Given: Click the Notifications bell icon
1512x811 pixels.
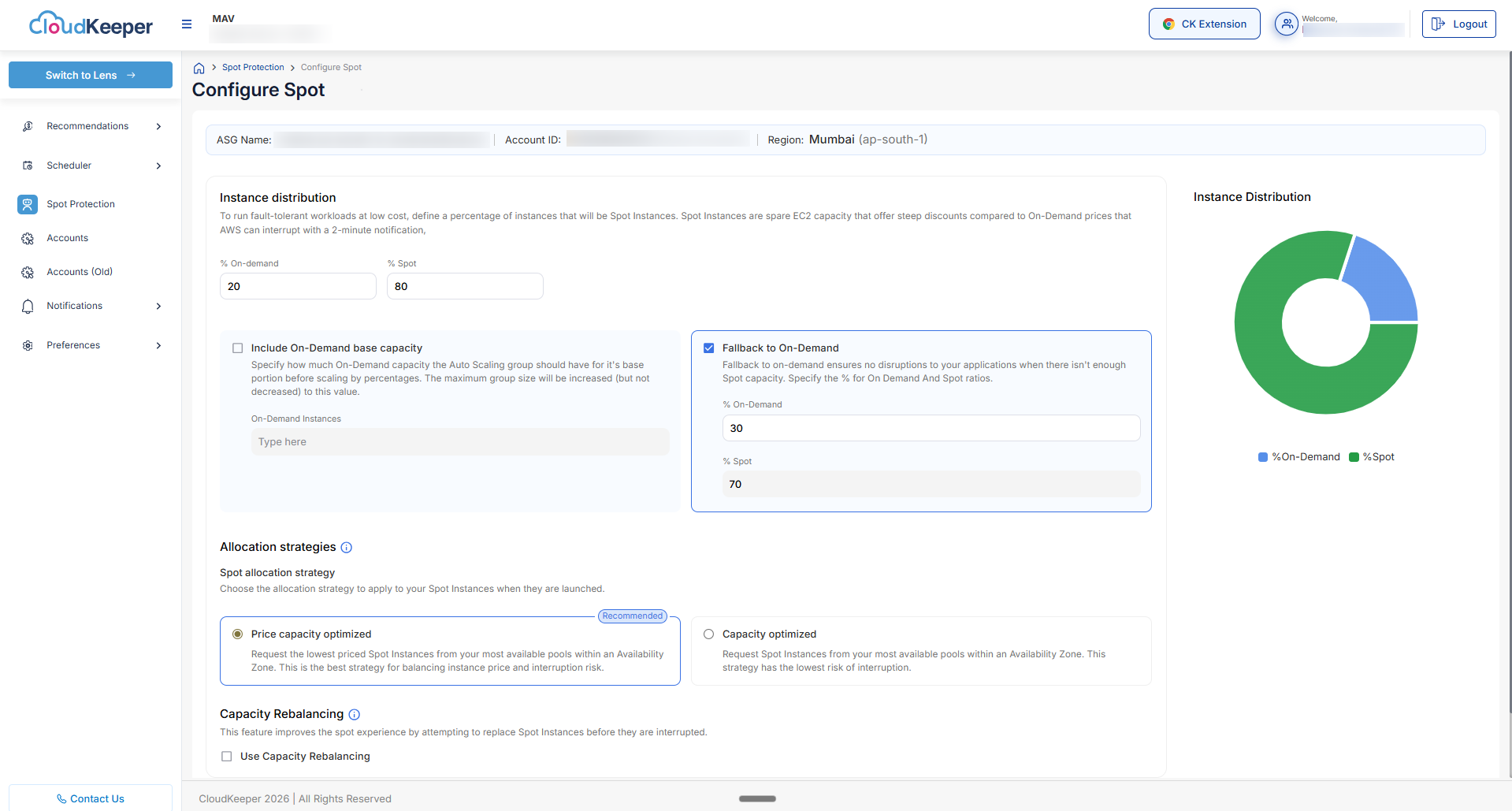Looking at the screenshot, I should tap(28, 306).
